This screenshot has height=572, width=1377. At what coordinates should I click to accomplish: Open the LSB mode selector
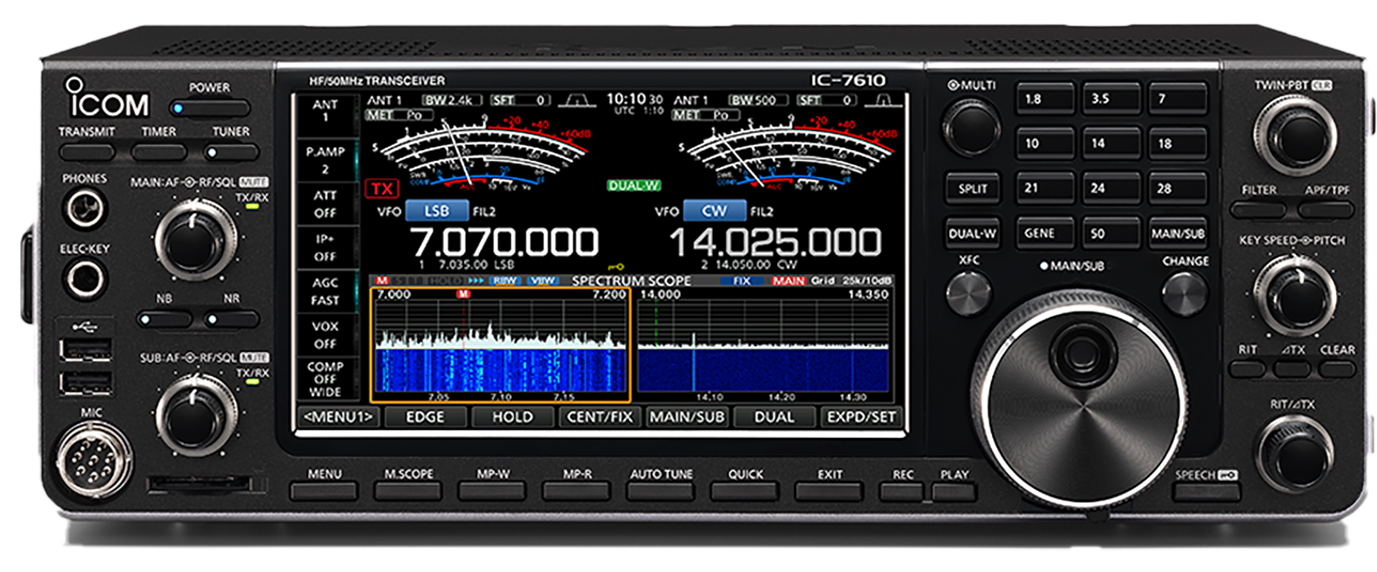click(437, 211)
